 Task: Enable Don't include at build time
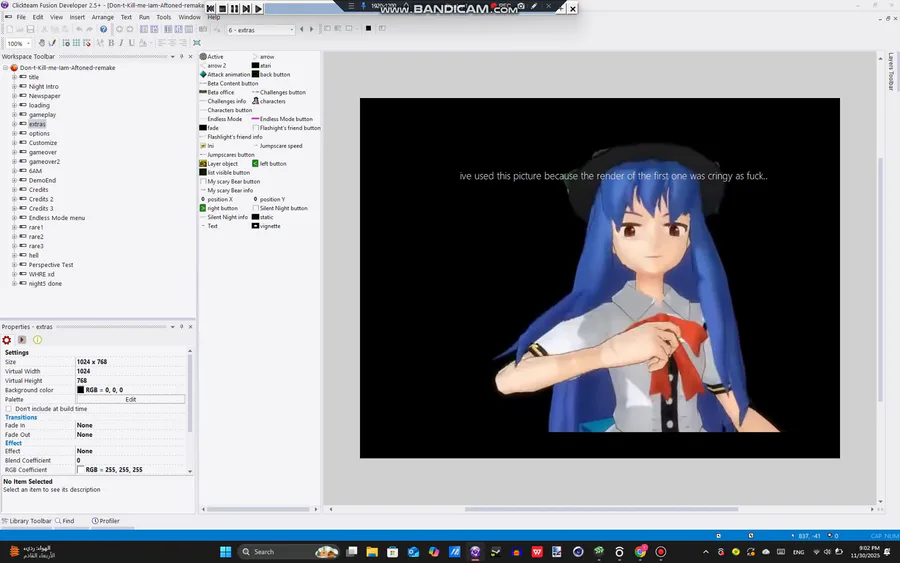click(9, 409)
